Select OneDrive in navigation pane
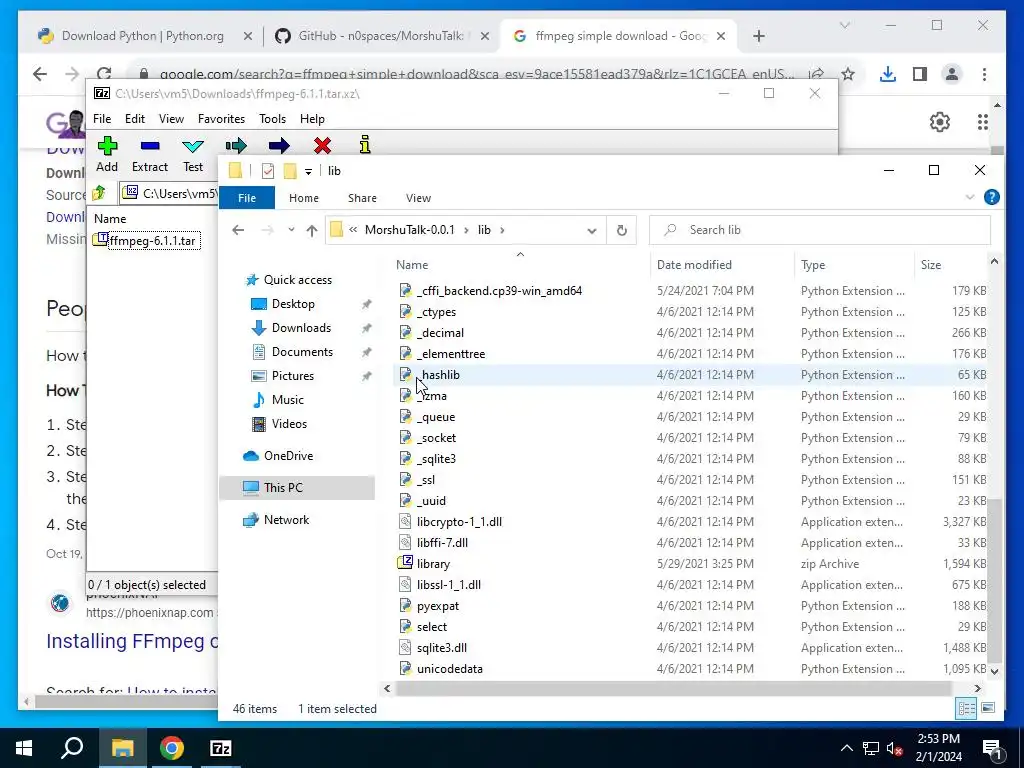The height and width of the screenshot is (768, 1024). point(288,456)
